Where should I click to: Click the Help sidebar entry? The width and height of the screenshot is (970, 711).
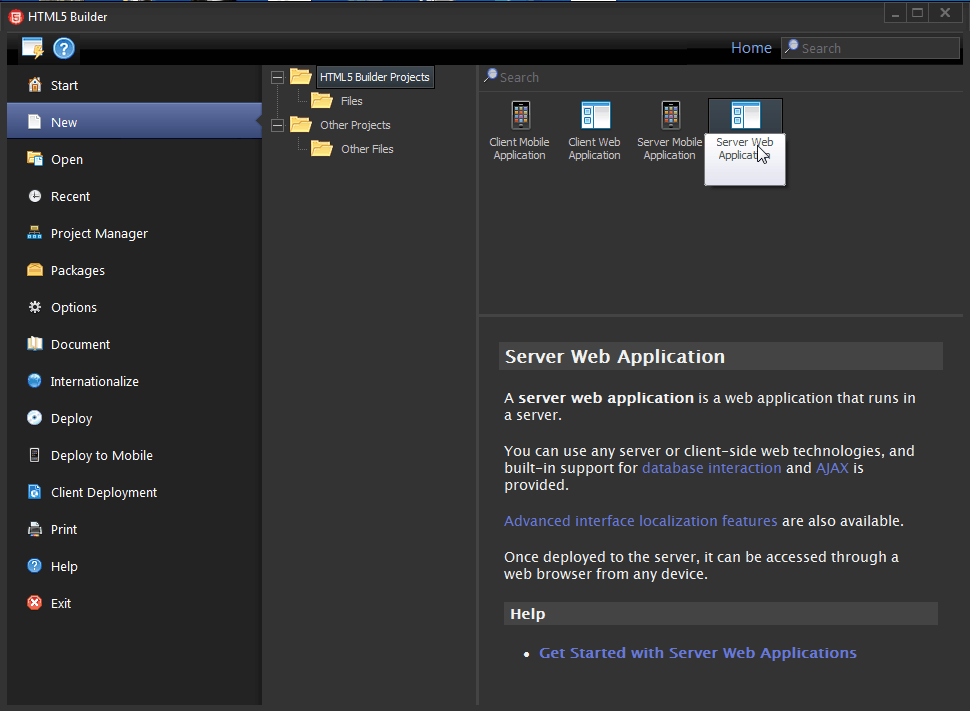point(134,566)
